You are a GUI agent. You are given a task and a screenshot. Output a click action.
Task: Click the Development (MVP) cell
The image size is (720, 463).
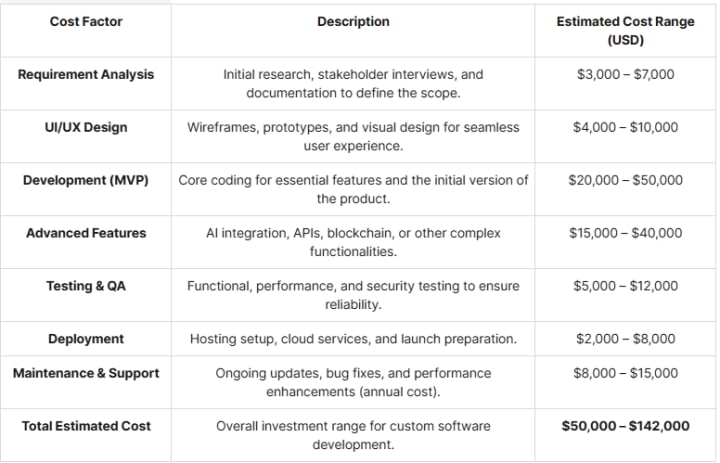coord(85,181)
